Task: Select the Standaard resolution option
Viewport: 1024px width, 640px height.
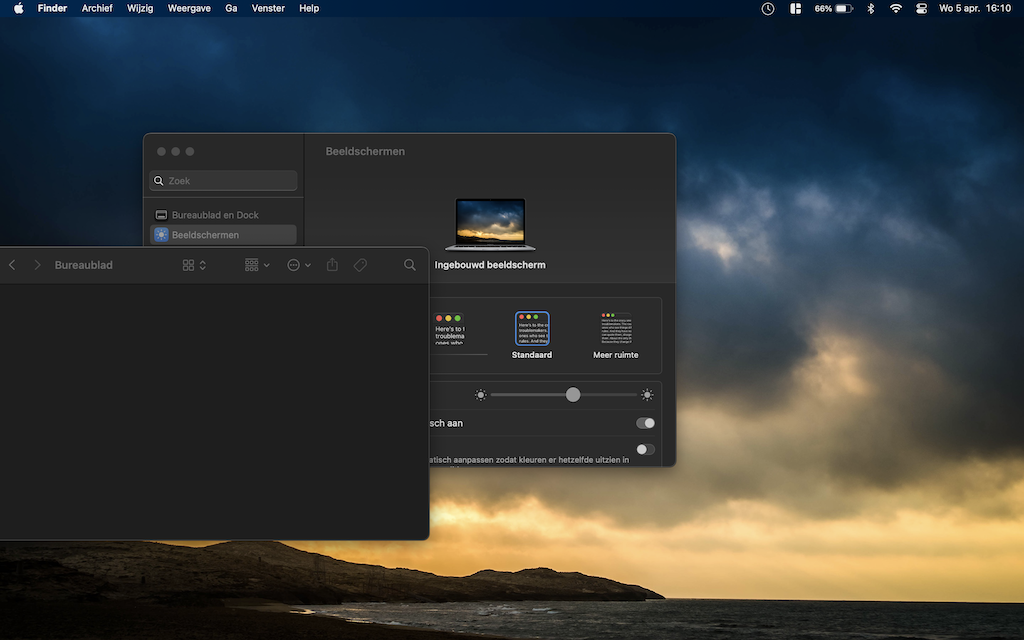Action: (532, 330)
